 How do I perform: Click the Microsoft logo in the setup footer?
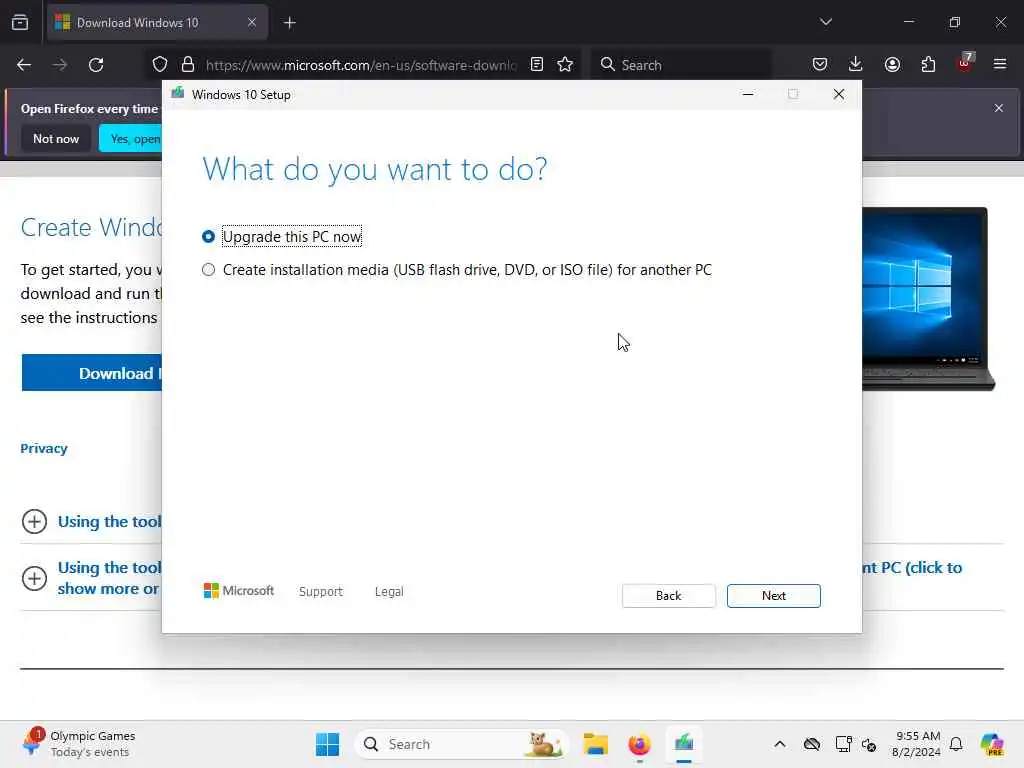239,590
